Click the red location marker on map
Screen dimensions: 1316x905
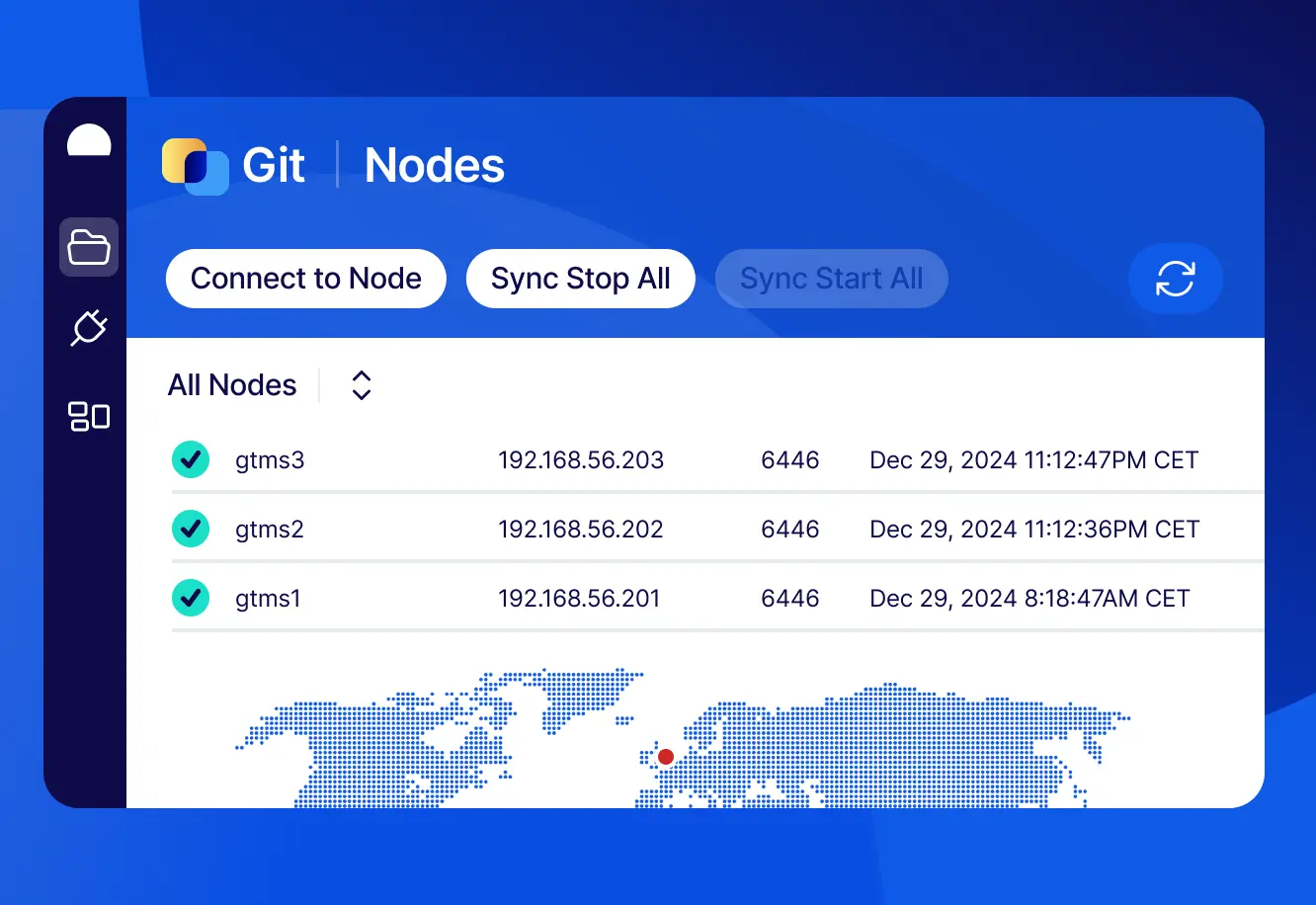pos(666,757)
